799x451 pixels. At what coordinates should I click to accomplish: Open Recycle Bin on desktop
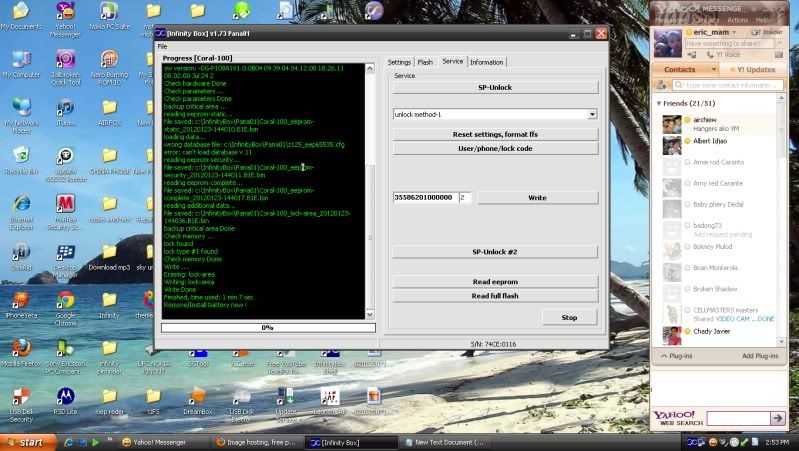click(x=21, y=160)
